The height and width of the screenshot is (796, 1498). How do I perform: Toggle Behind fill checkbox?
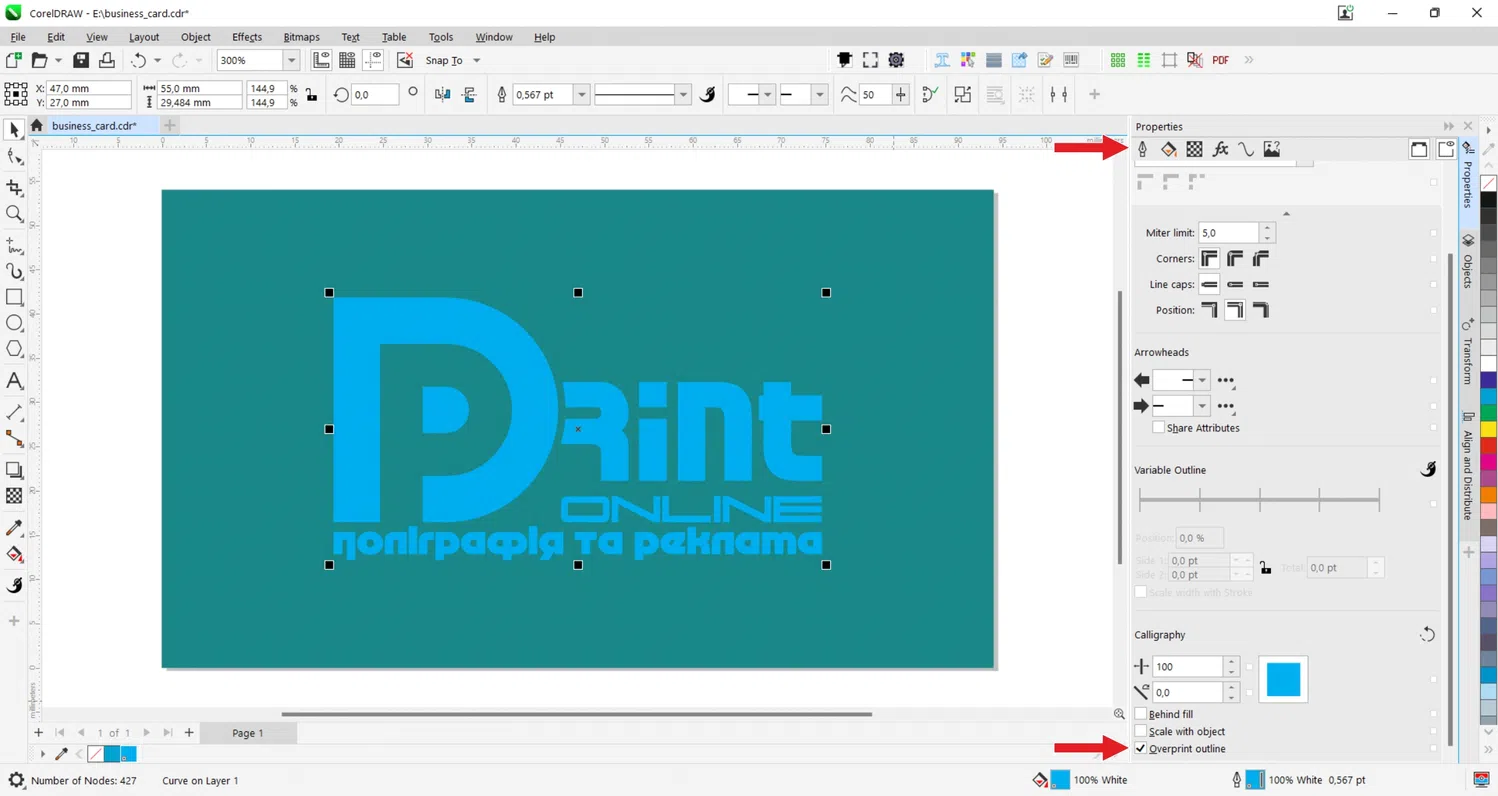(x=1141, y=714)
